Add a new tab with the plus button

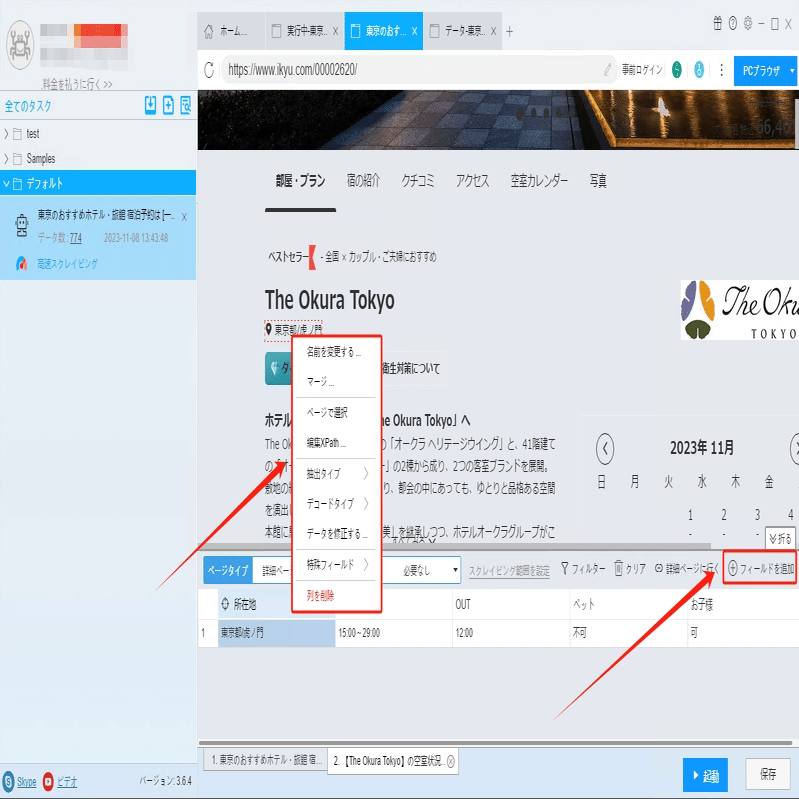(x=510, y=32)
